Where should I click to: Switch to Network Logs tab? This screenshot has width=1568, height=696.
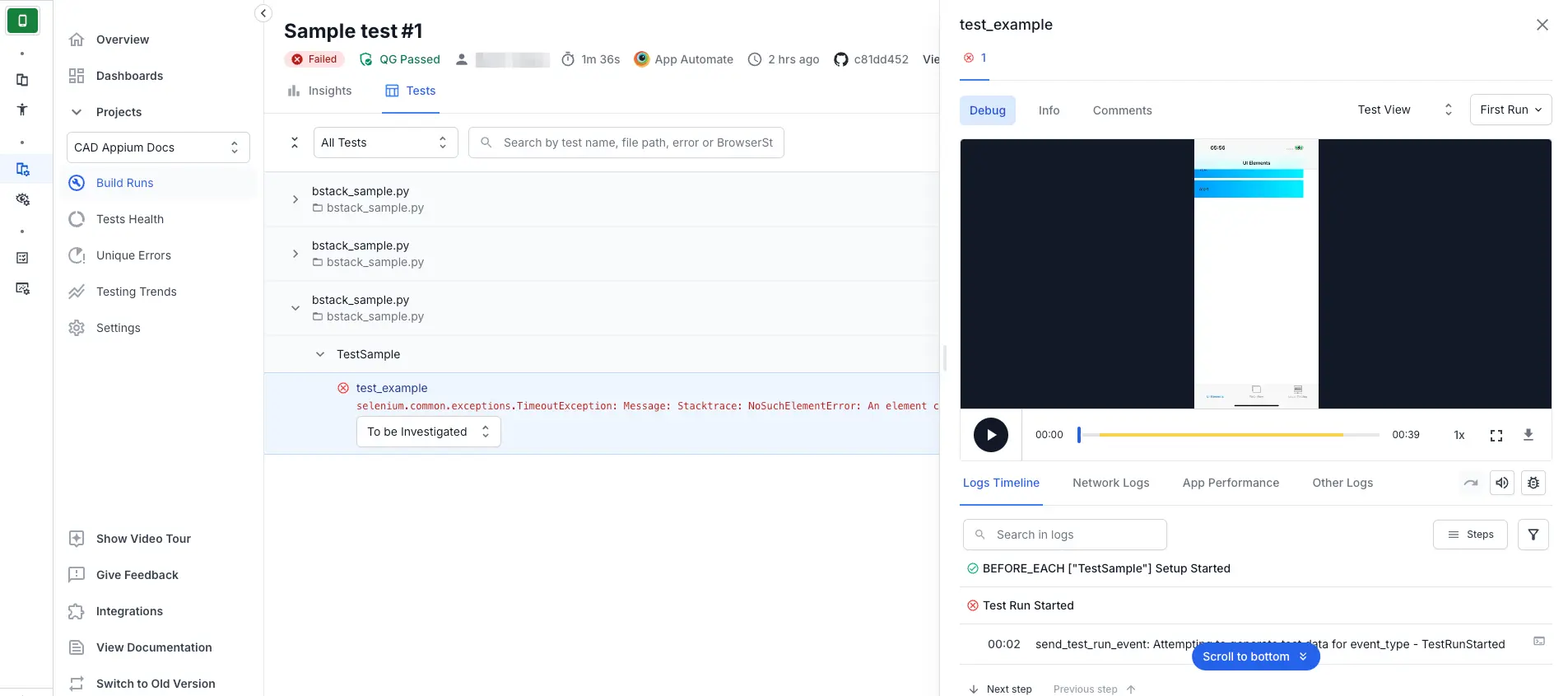point(1110,483)
